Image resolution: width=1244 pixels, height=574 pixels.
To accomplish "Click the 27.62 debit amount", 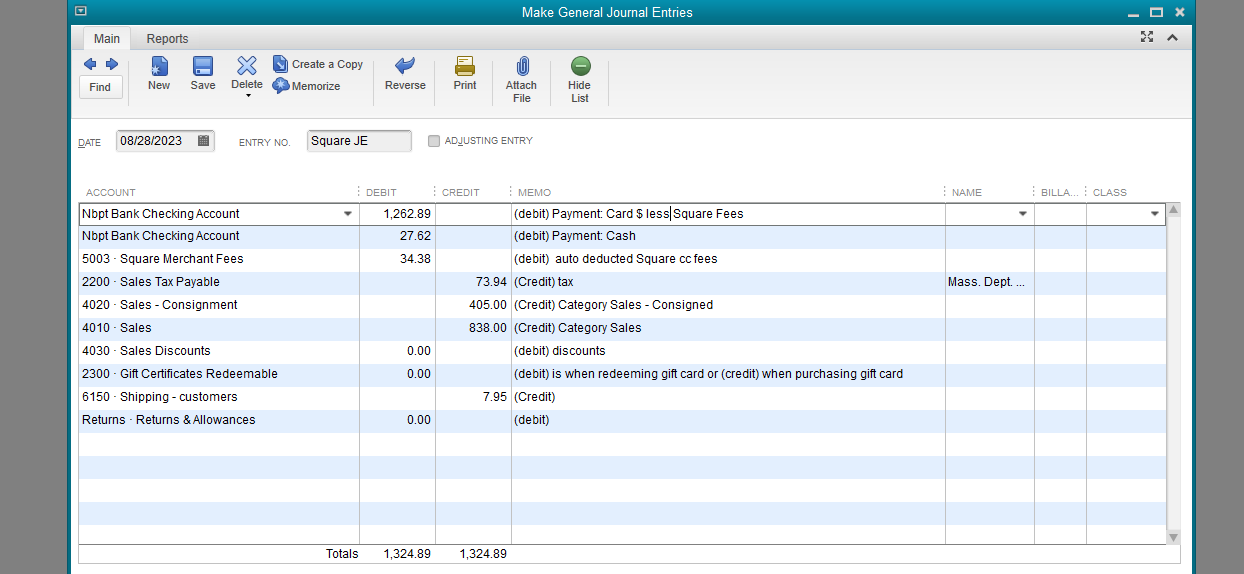I will 415,236.
